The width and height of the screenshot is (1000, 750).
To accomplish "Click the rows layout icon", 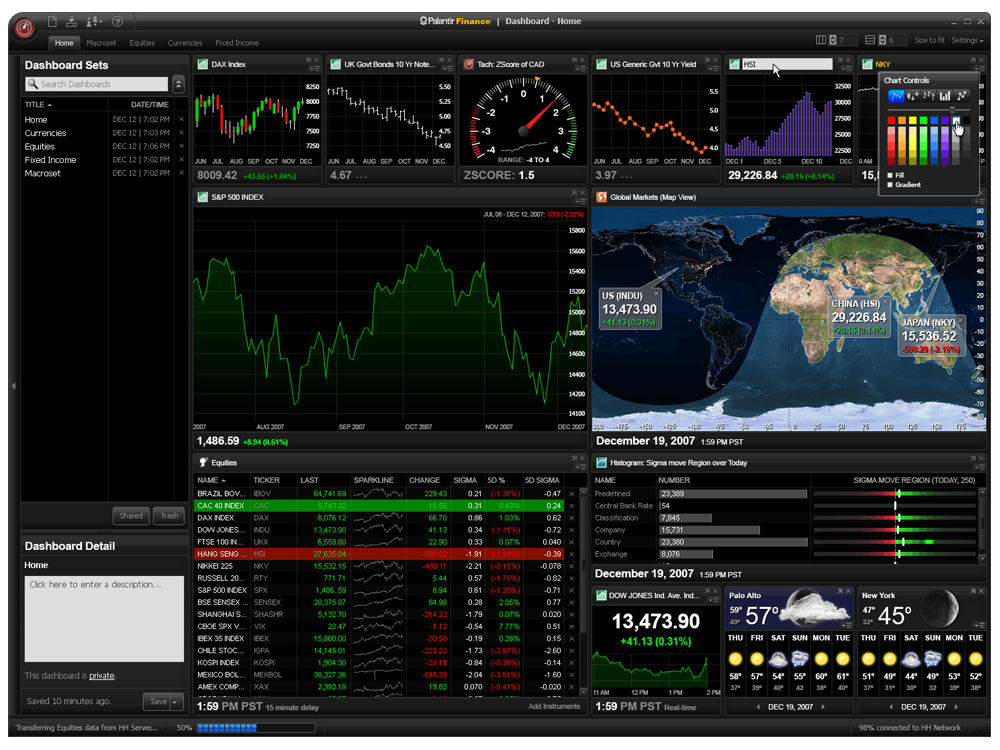I will coord(870,40).
